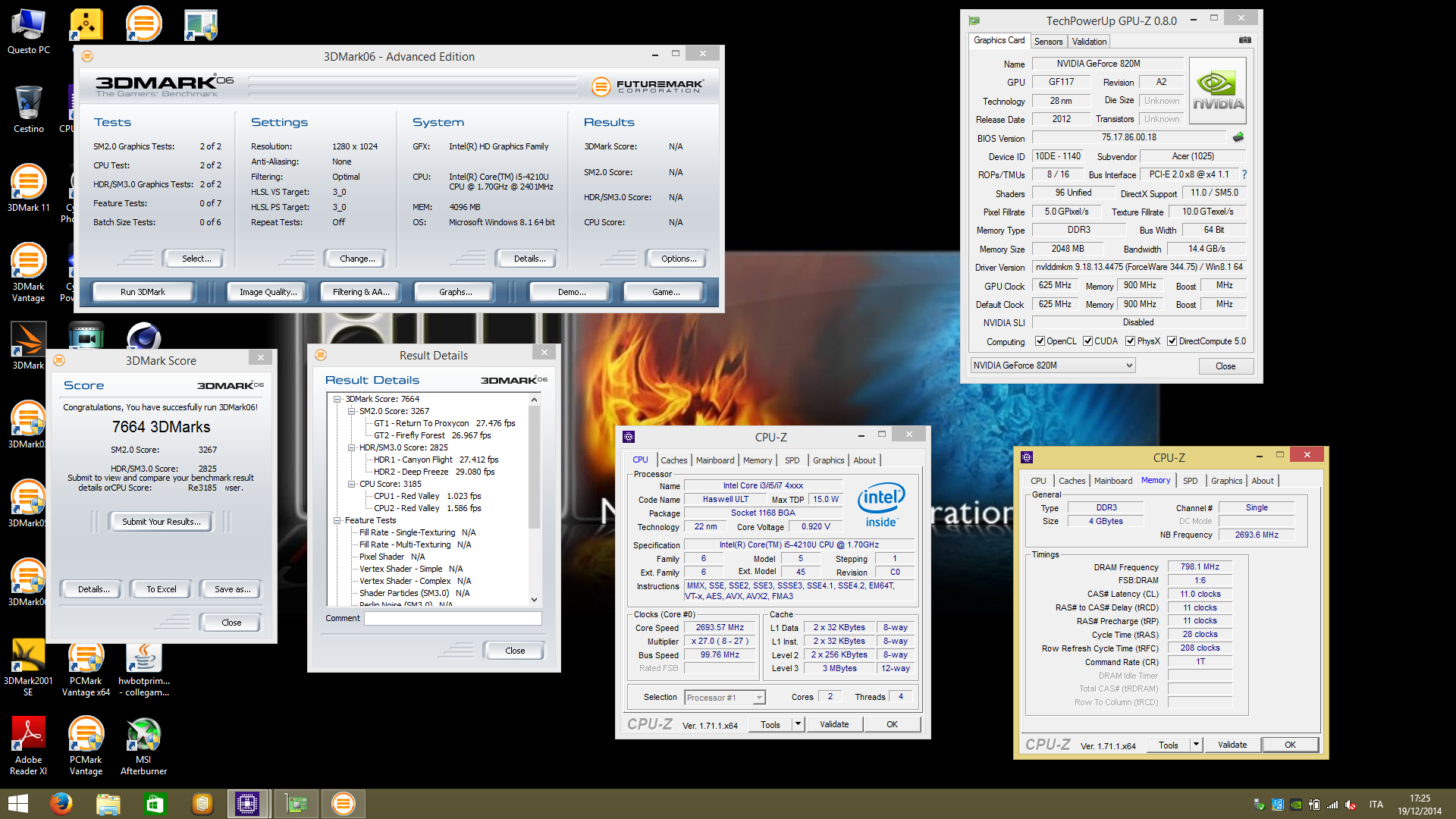Click the scroll down arrow in Result Details
1456x819 pixels.
[x=534, y=599]
